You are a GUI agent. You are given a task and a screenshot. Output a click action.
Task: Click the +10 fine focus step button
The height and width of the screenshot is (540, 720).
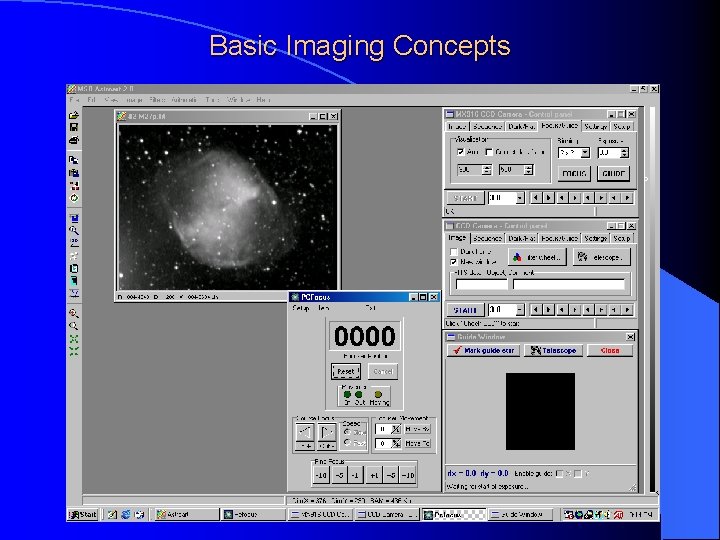coord(407,476)
